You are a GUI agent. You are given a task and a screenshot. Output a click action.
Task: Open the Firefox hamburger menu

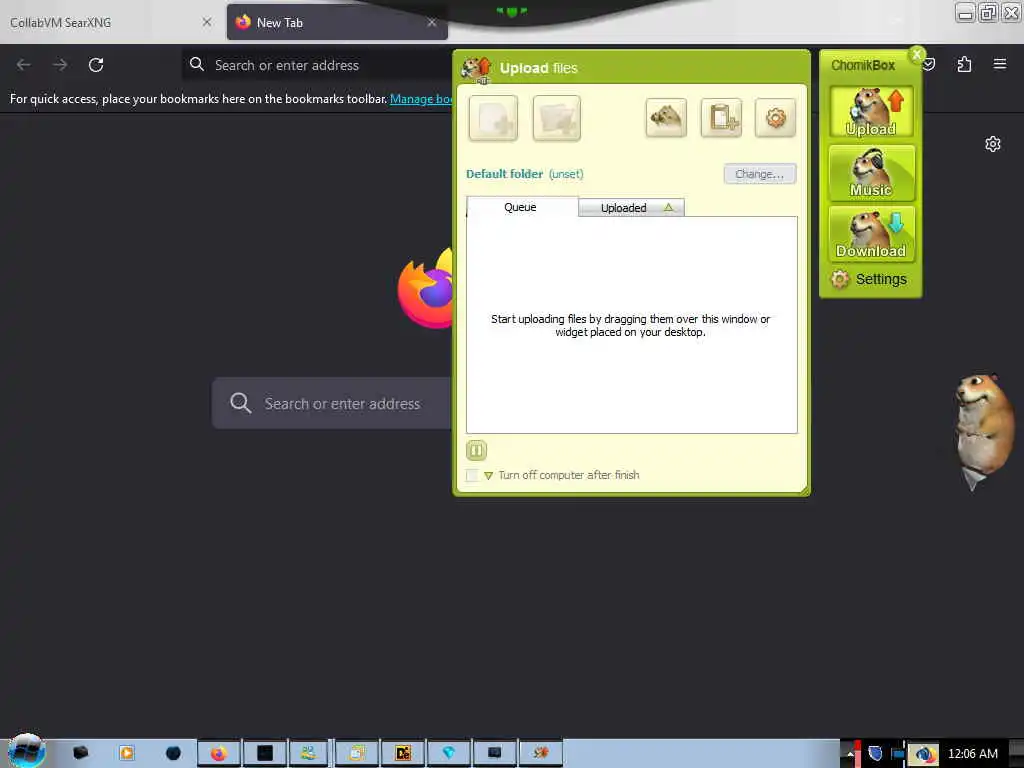click(x=1000, y=64)
